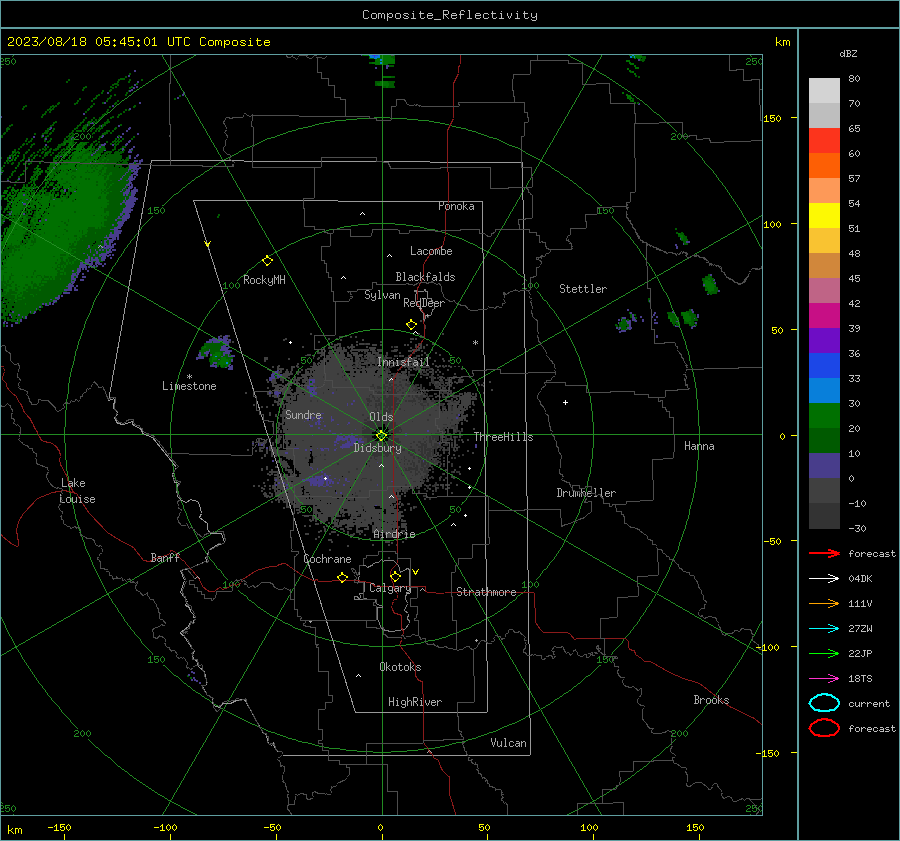Click the Okotoks city label
Viewport: 900px width, 841px height.
pos(400,667)
